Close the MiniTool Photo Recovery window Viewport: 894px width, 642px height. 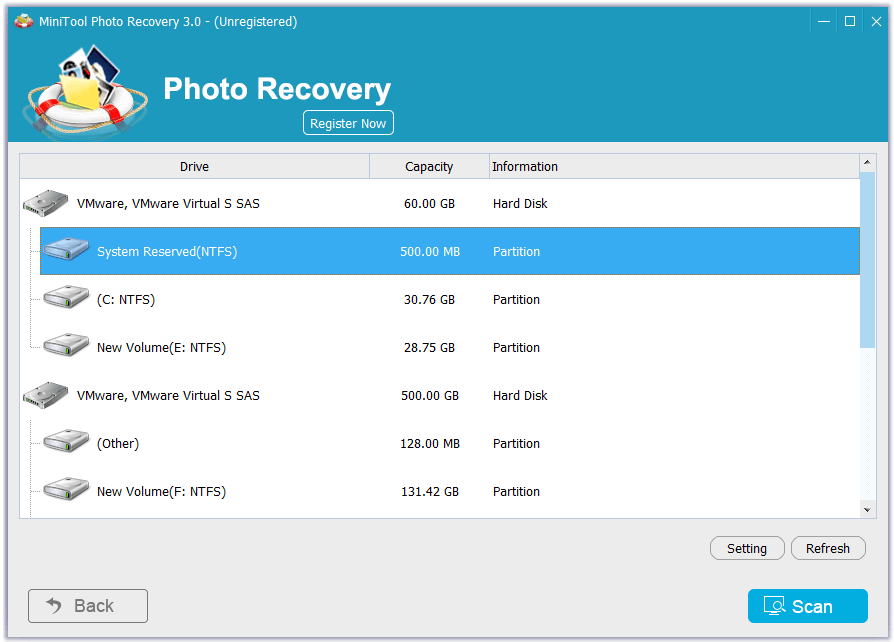pos(876,22)
